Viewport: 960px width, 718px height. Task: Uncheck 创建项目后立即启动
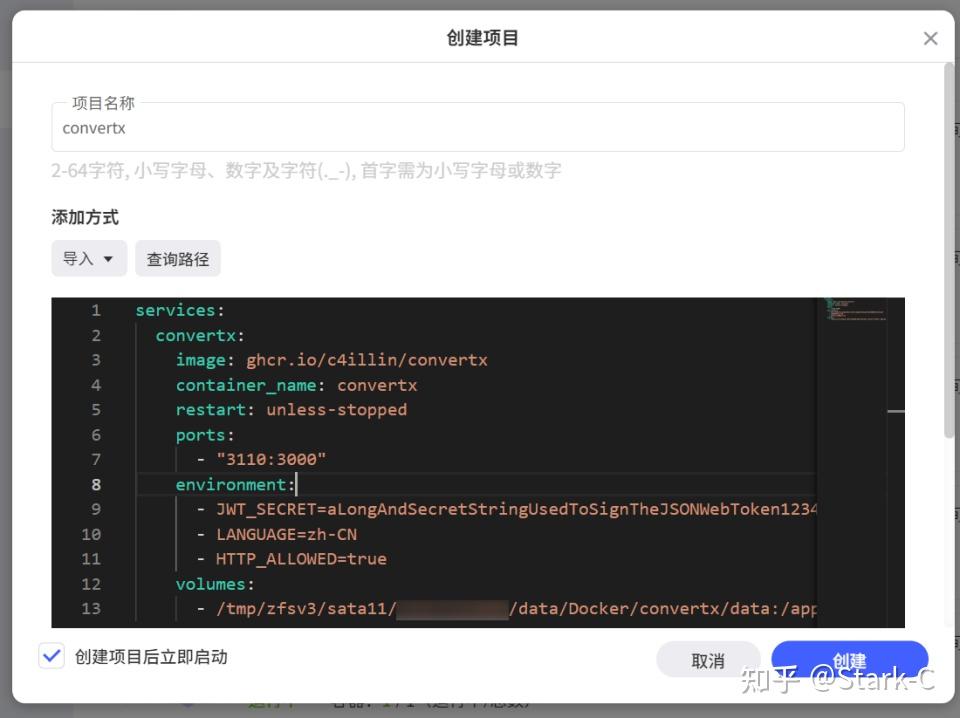51,656
